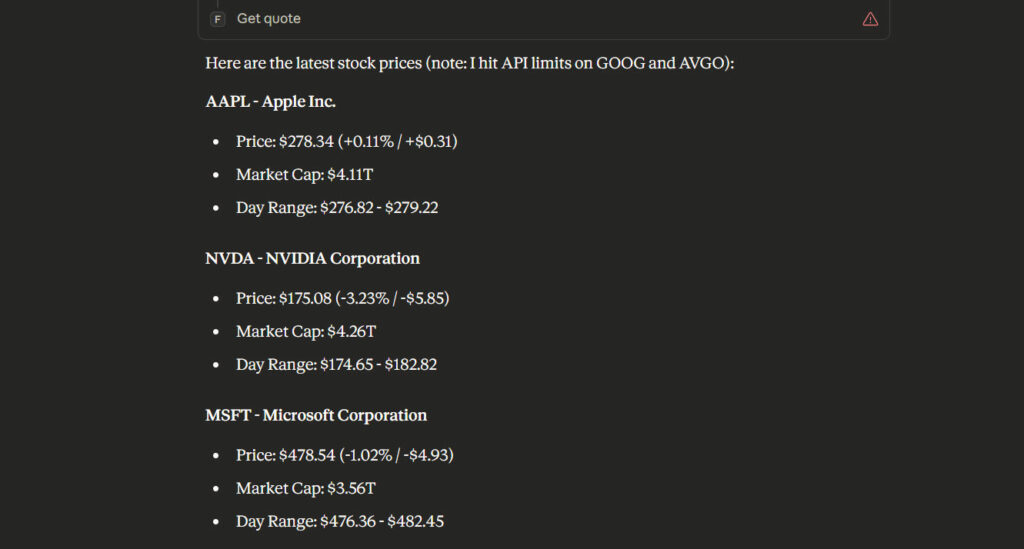Screen dimensions: 1024x549
Task: Click the red warning triangle icon
Action: [870, 19]
